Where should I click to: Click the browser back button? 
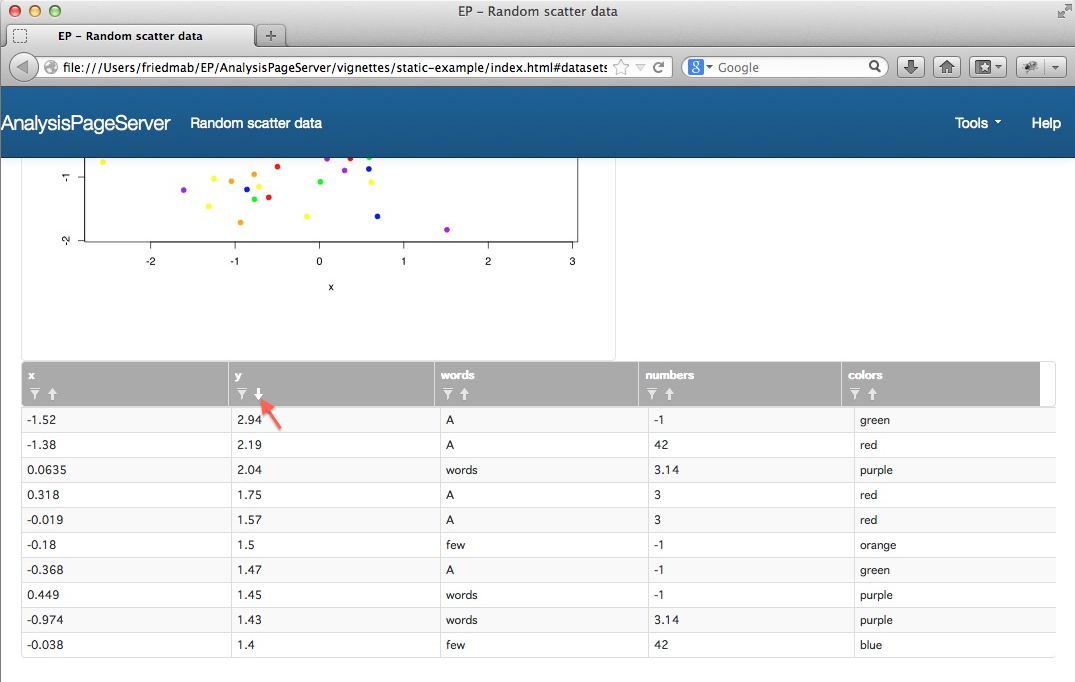click(23, 67)
